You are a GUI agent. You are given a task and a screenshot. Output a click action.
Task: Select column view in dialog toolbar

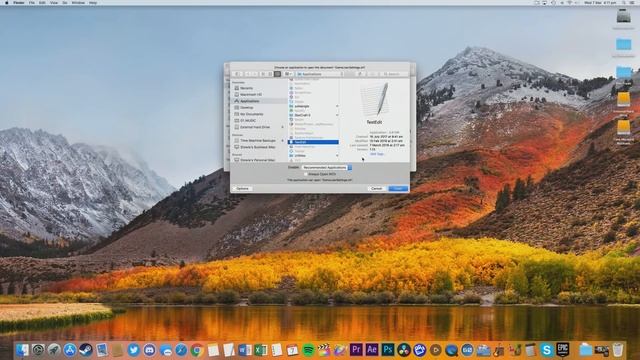pyautogui.click(x=277, y=74)
